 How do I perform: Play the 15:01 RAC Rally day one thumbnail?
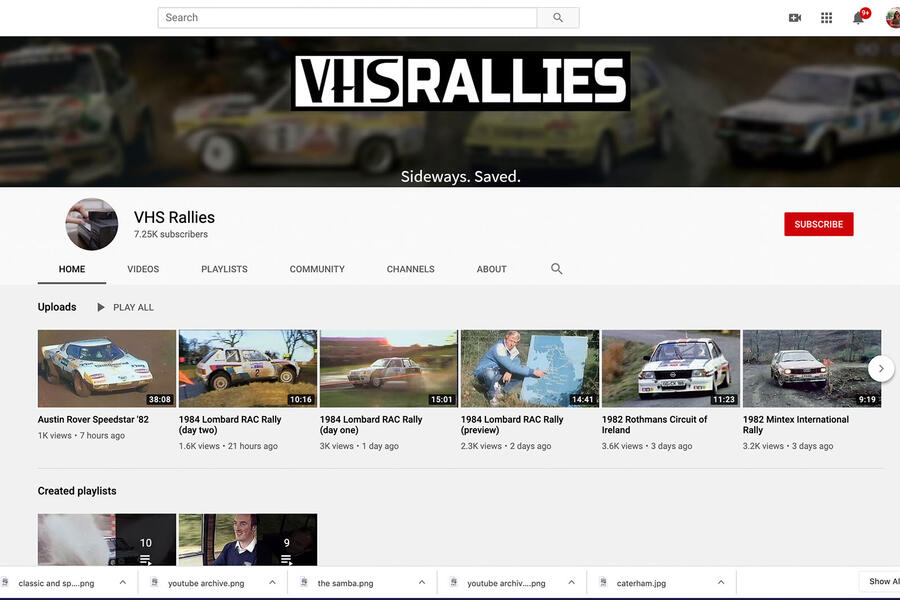point(389,369)
